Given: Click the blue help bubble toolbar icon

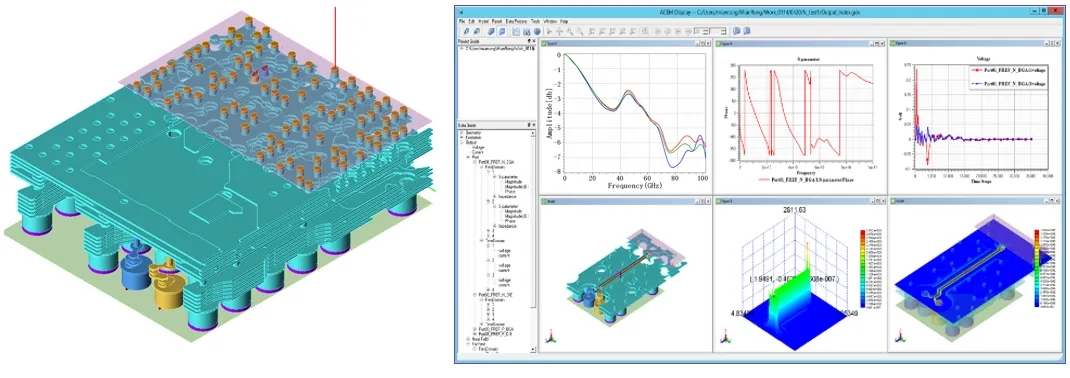Looking at the screenshot, I should (737, 31).
